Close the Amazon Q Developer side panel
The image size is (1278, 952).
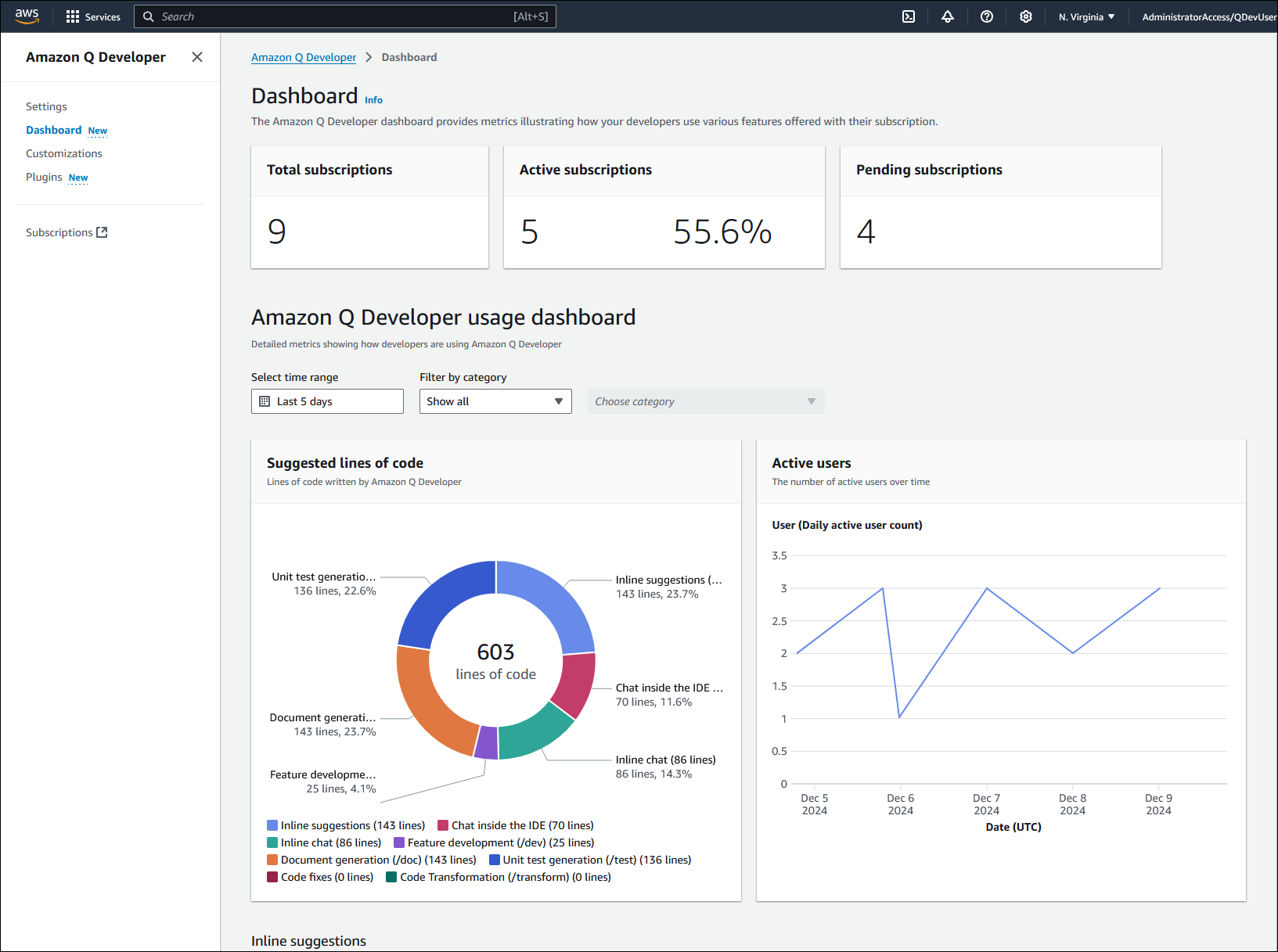coord(196,56)
